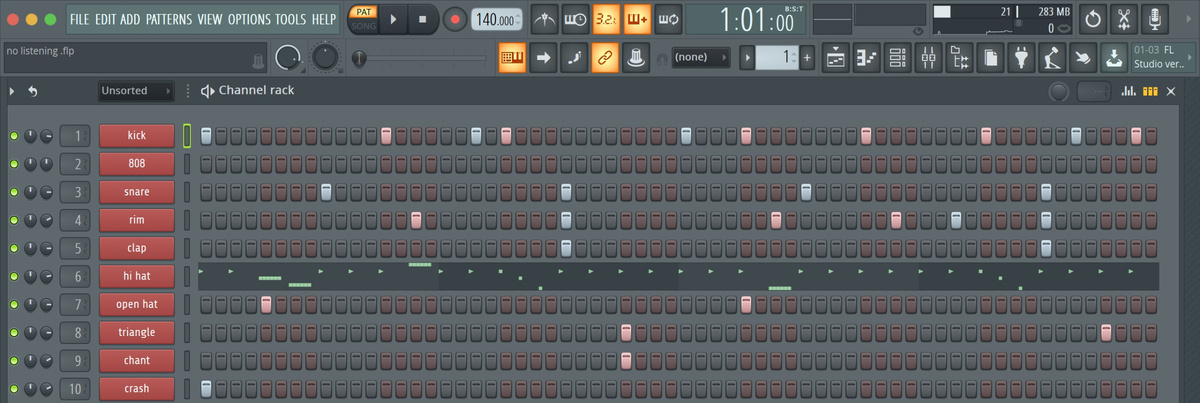Screen dimensions: 1200x403
Task: Toggle the blend recording overdub icon
Action: [x=637, y=19]
